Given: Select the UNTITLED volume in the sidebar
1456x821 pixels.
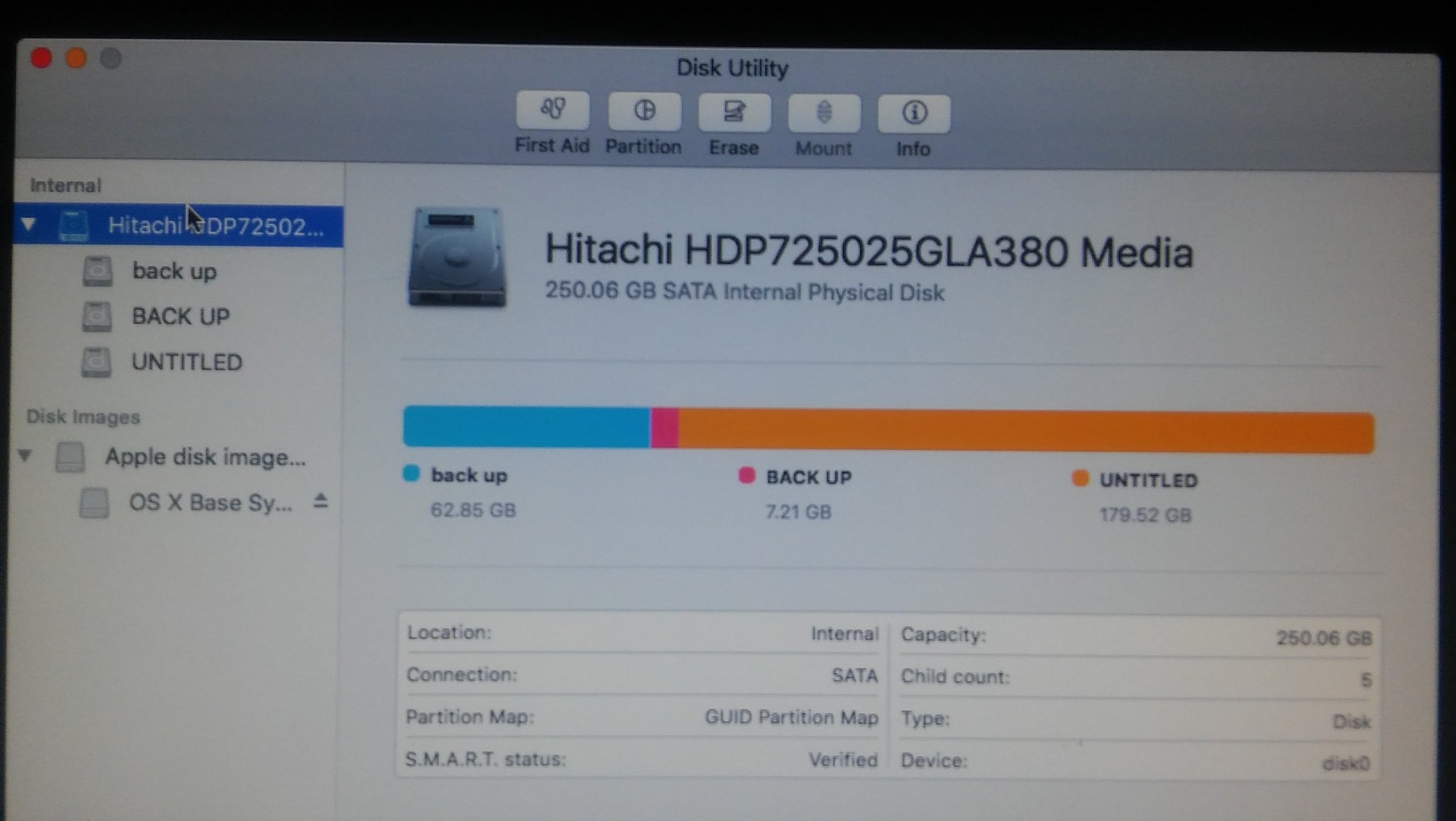Looking at the screenshot, I should point(186,362).
